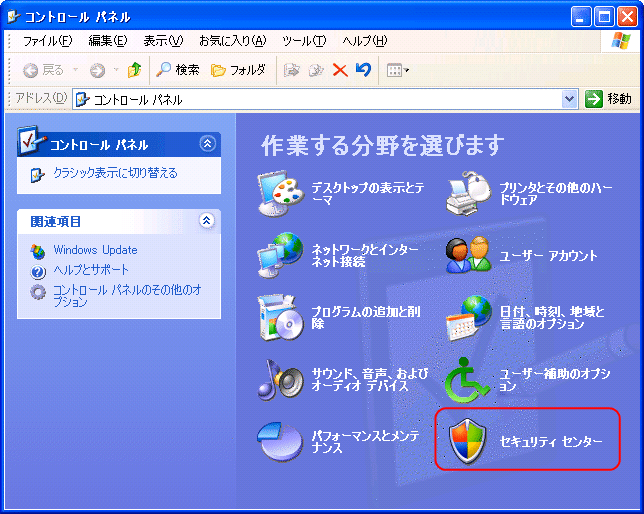Screen dimensions: 644x514
Task: Collapse the コントロール パネル sidebar section
Action: (207, 143)
